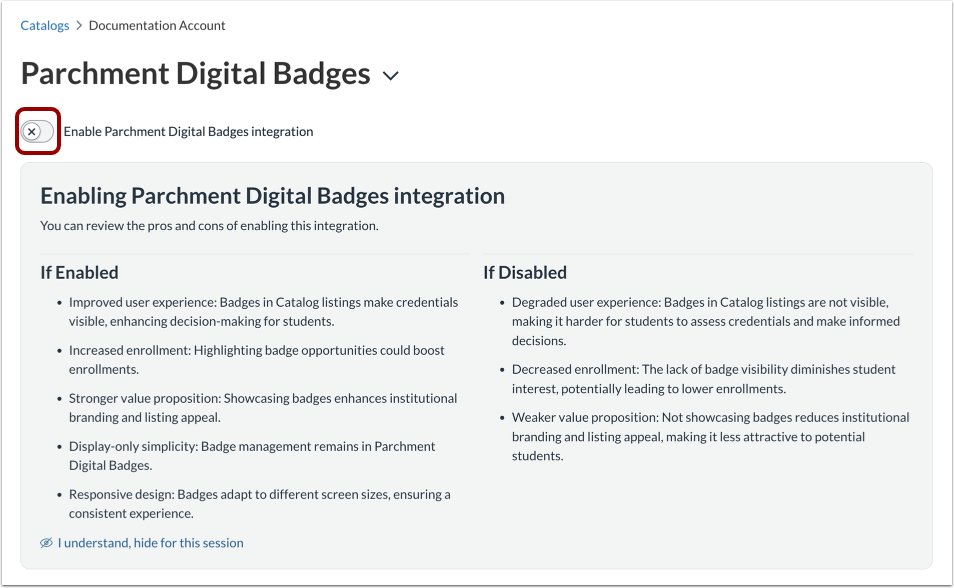Image resolution: width=954 pixels, height=588 pixels.
Task: Click the breadcrumb separator after Catalogs
Action: click(78, 25)
